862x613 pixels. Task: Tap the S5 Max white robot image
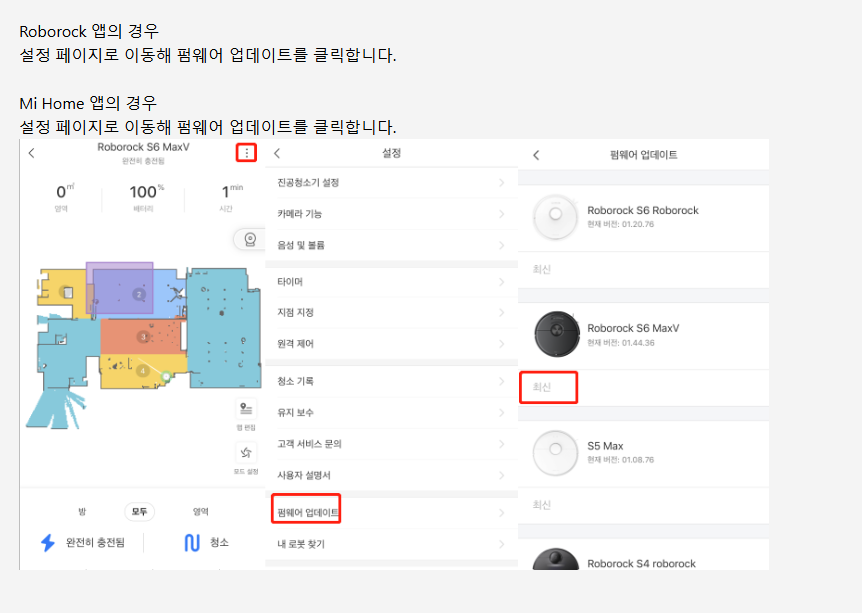tap(555, 453)
